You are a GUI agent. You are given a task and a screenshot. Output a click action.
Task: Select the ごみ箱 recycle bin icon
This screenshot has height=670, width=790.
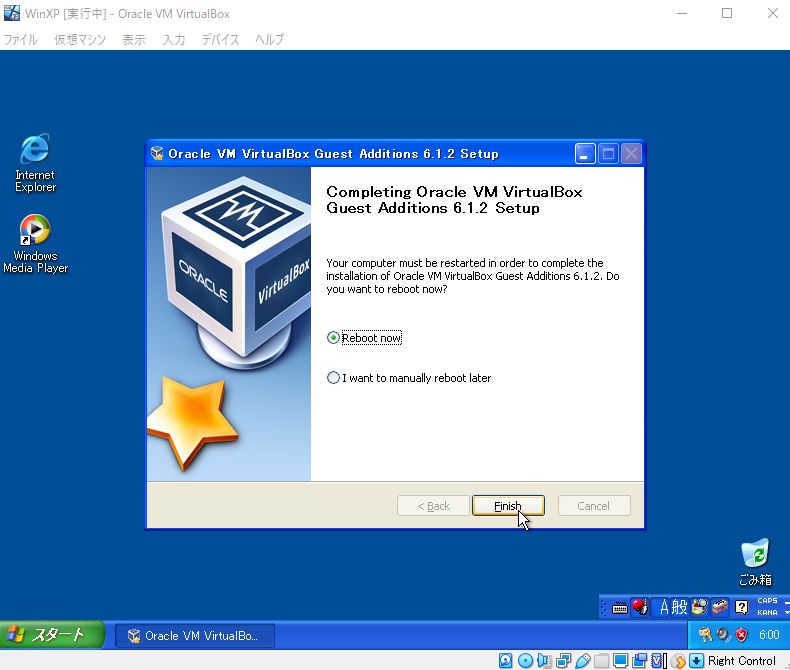pyautogui.click(x=755, y=562)
